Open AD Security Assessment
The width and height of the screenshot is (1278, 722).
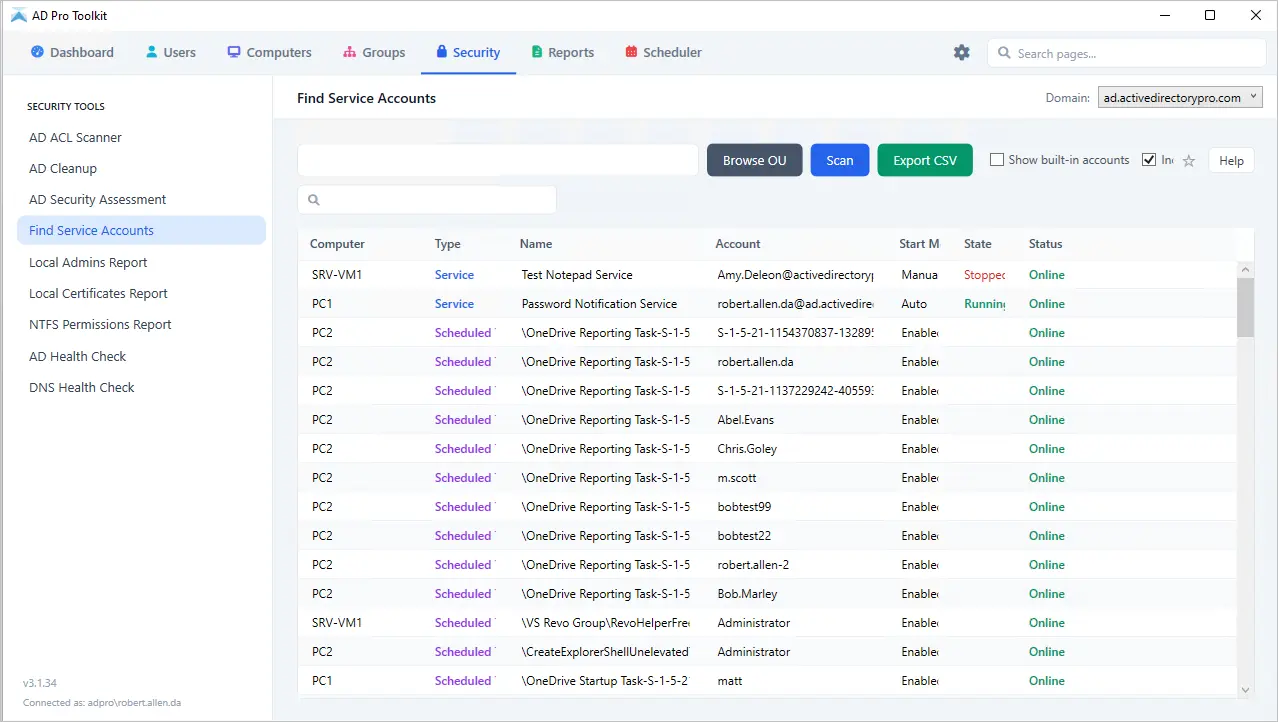97,199
